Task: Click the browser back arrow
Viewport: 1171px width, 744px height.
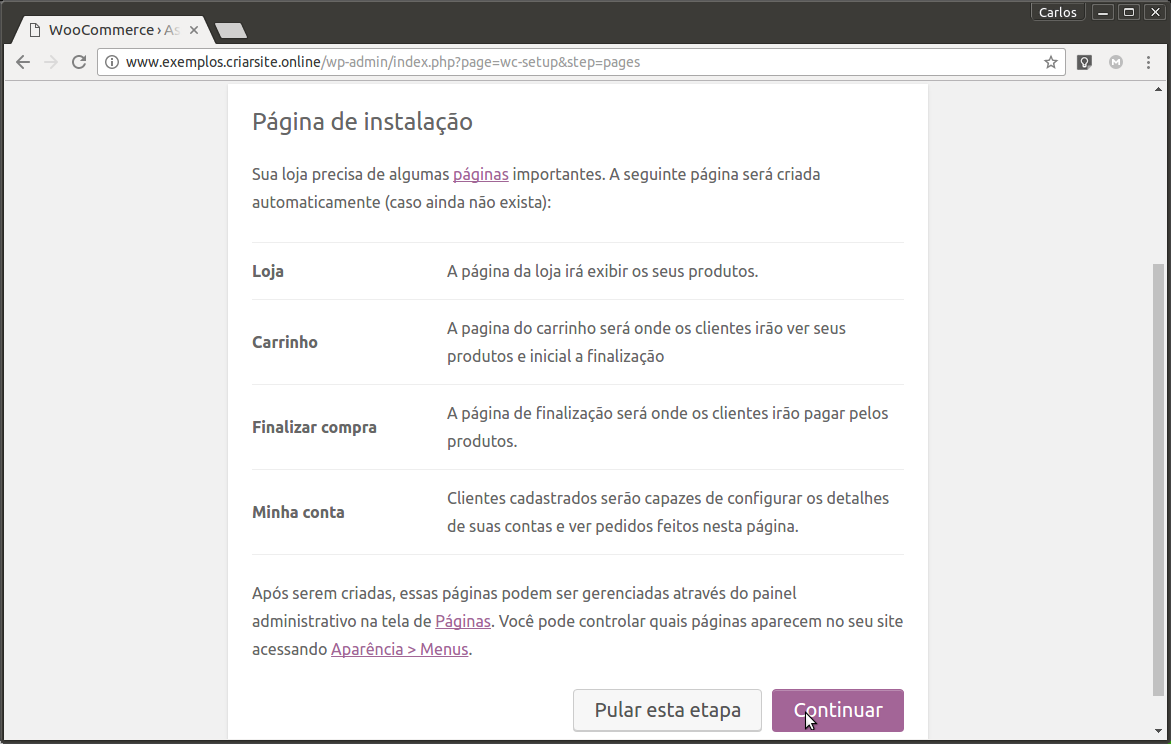Action: tap(23, 62)
